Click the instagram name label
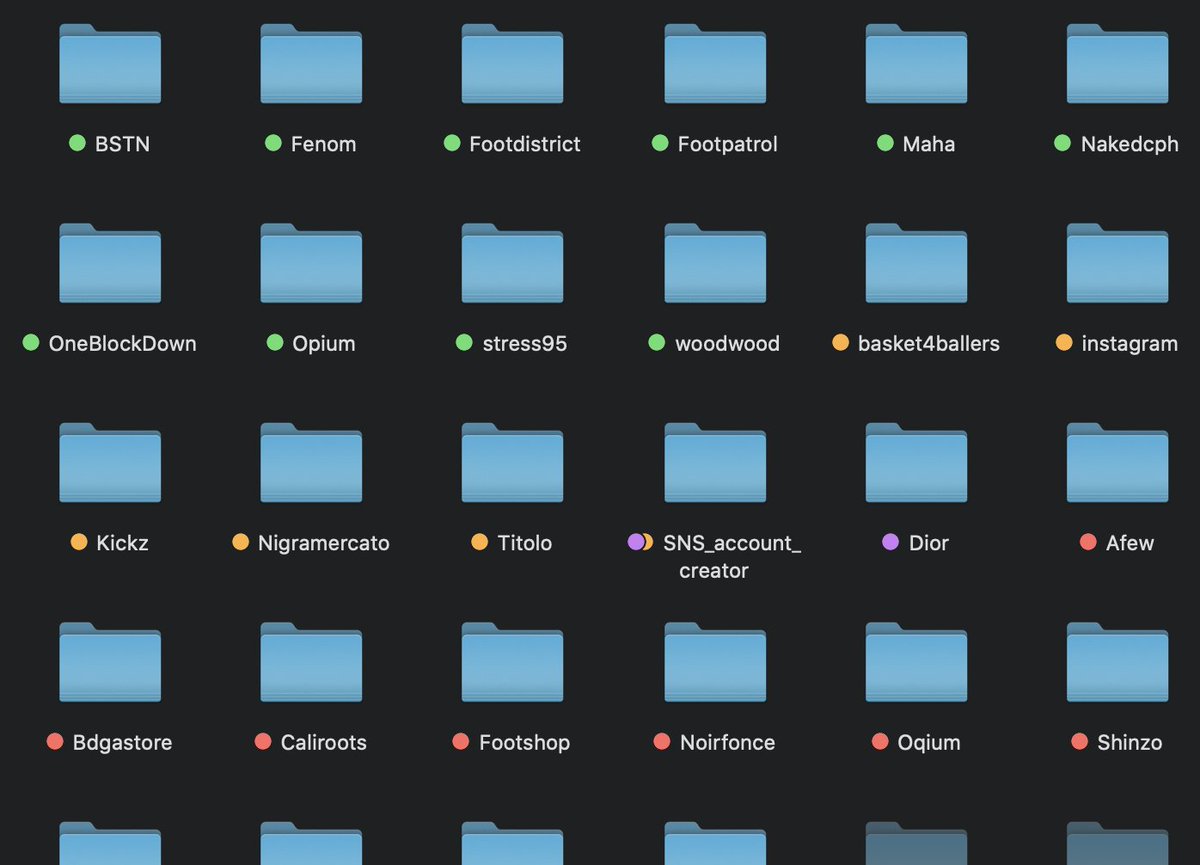The width and height of the screenshot is (1200, 865). click(x=1130, y=344)
